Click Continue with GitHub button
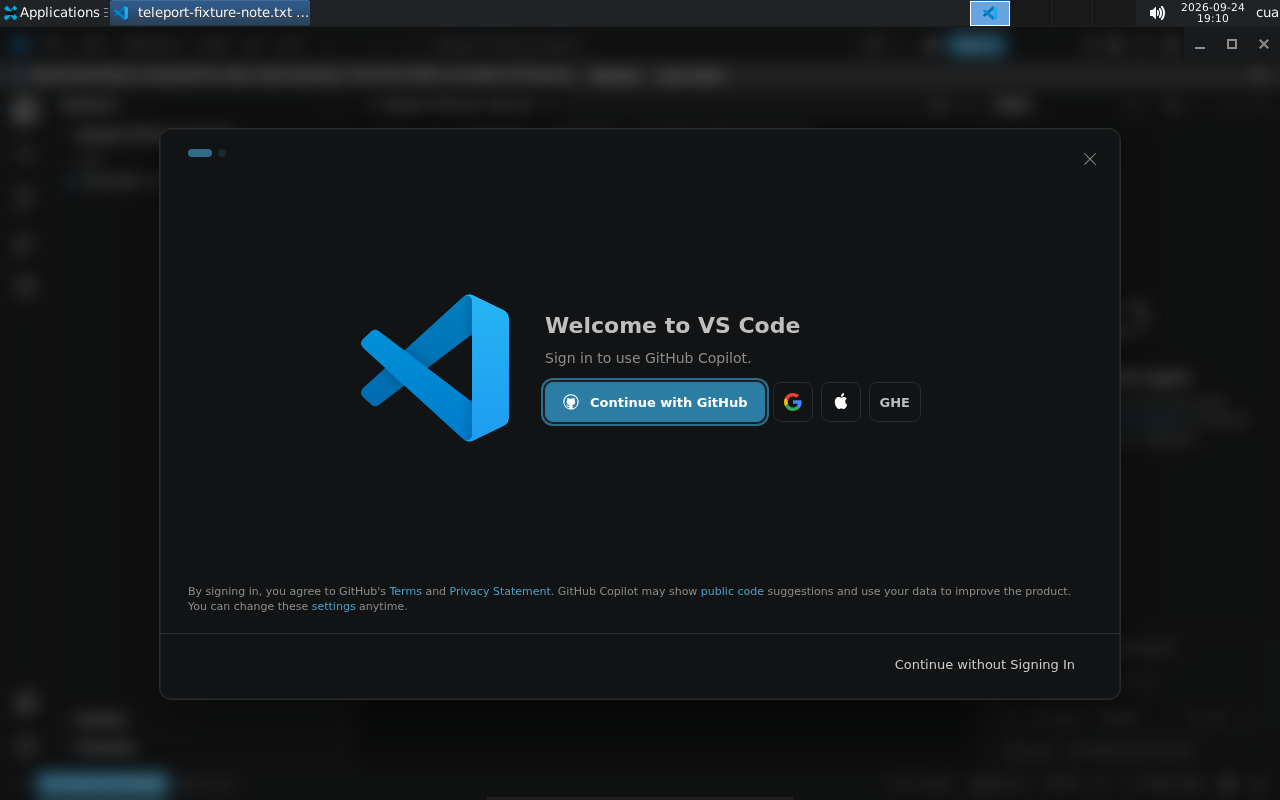The width and height of the screenshot is (1280, 800). [655, 402]
